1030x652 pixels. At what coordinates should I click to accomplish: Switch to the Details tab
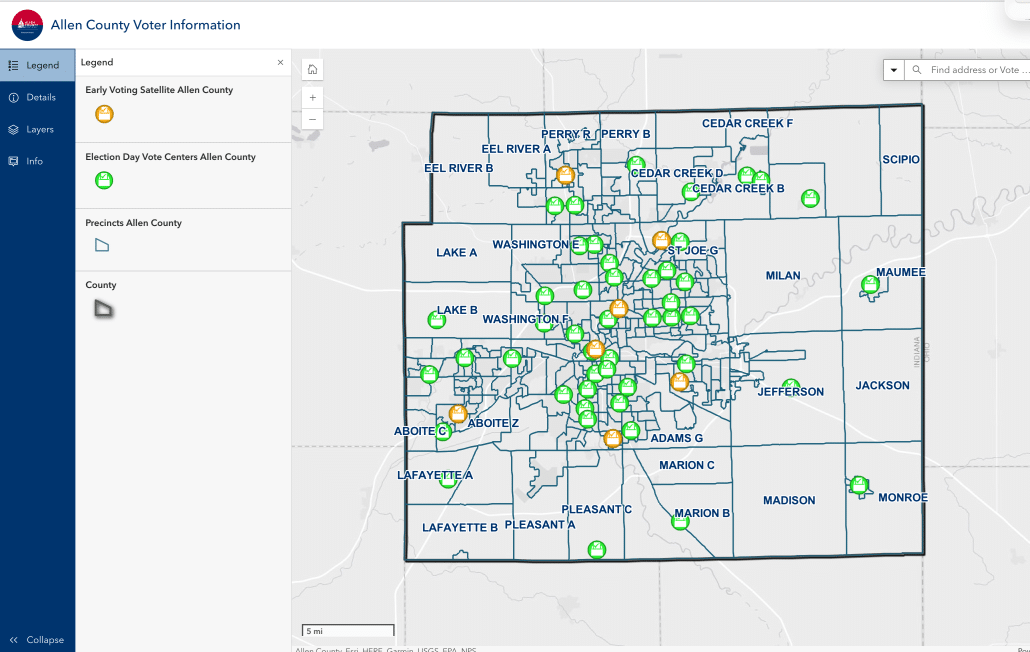click(37, 97)
